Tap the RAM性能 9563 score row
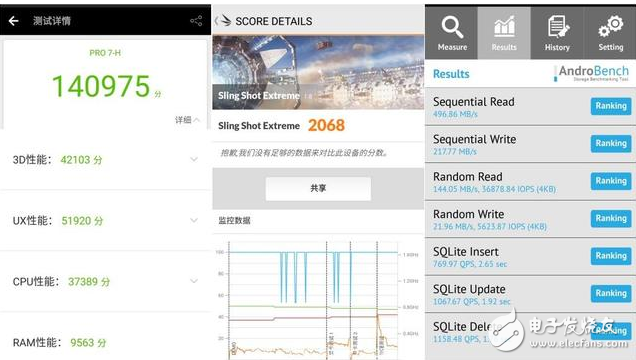The height and width of the screenshot is (360, 636). click(x=105, y=343)
